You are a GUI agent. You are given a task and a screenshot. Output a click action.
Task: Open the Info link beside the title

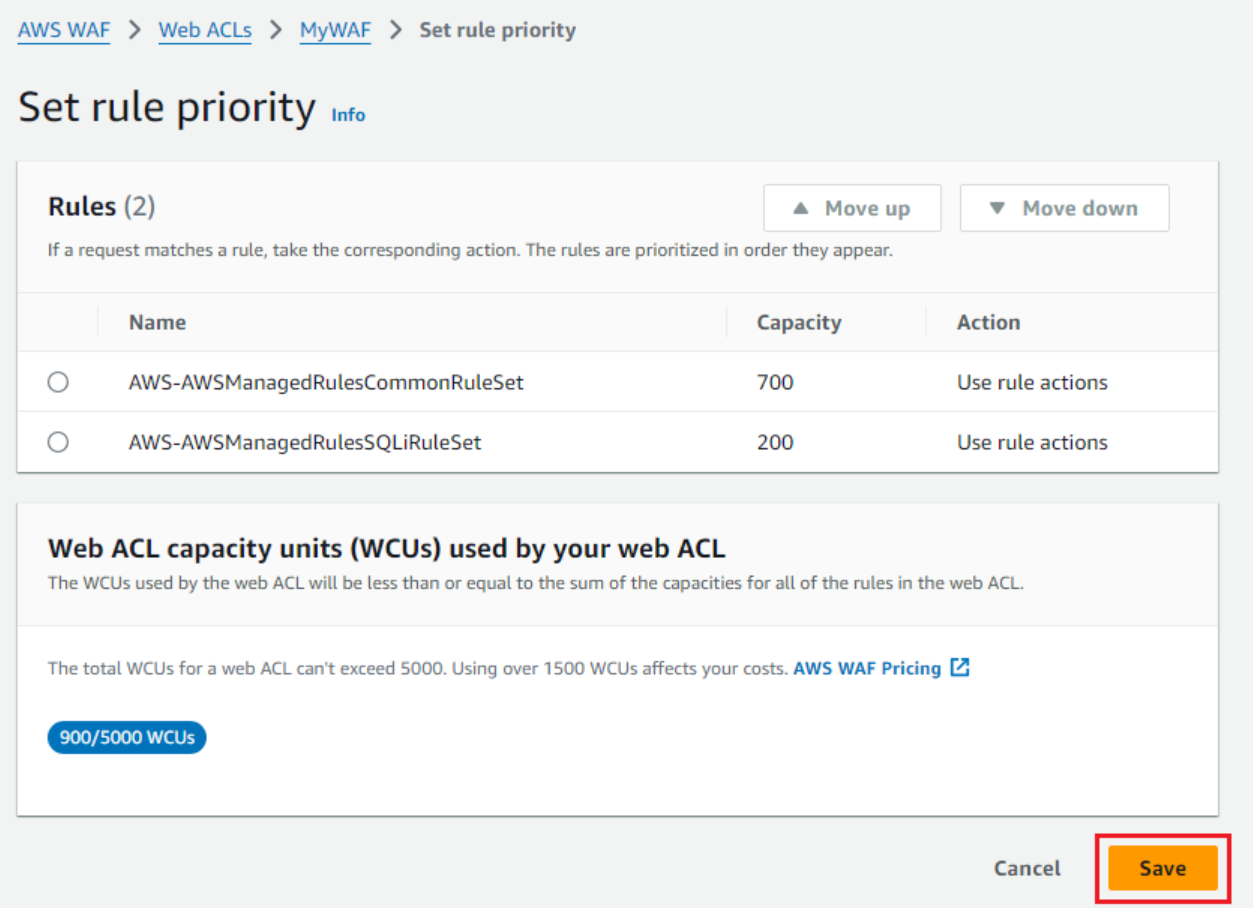348,115
